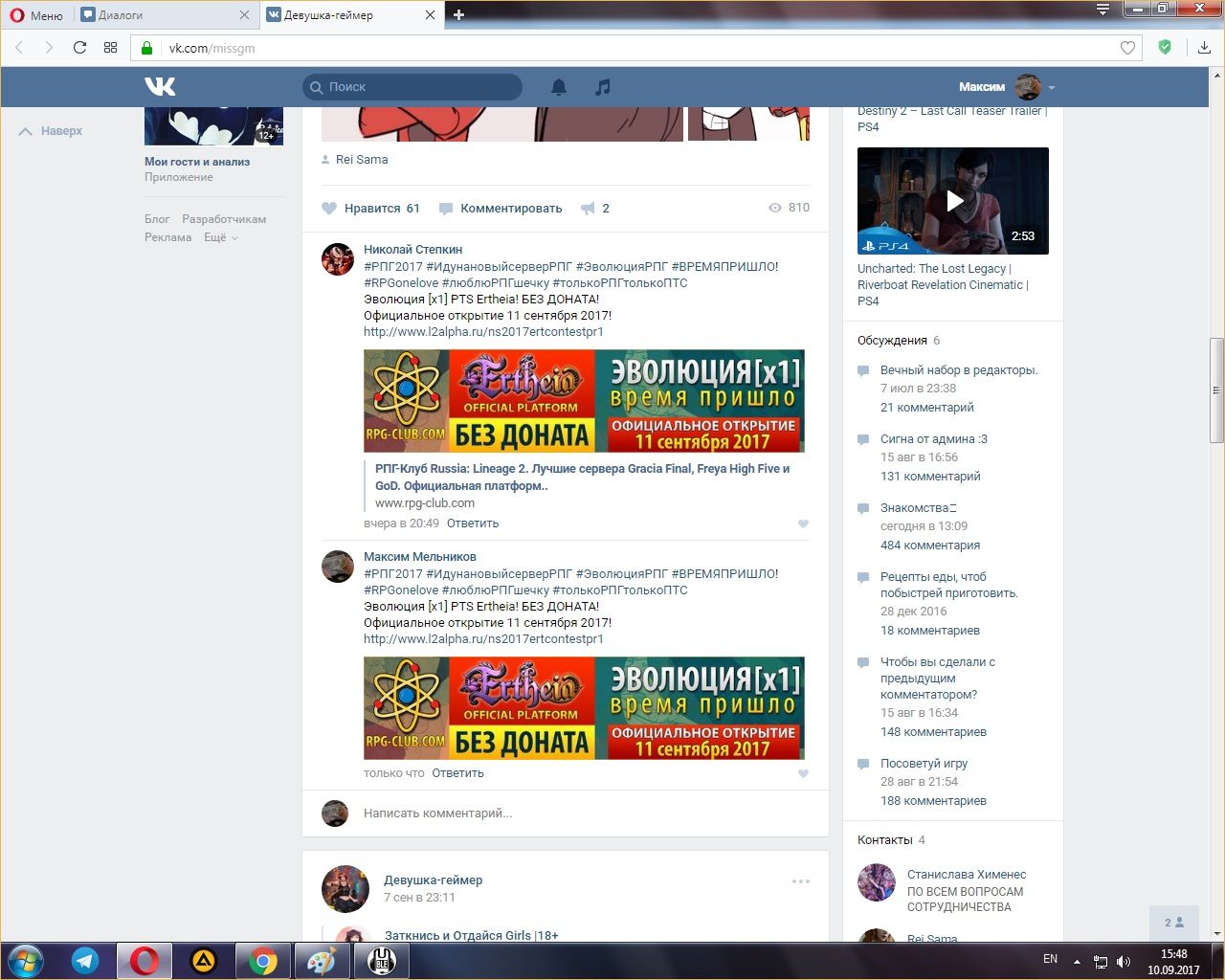This screenshot has width=1225, height=980.
Task: Click page vertical scrollbar thumb
Action: (1216, 390)
